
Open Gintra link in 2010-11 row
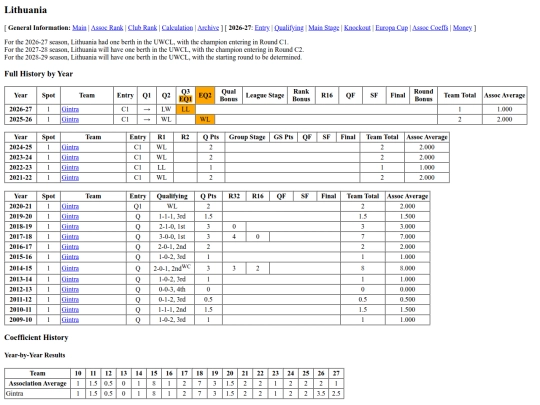[x=70, y=310]
